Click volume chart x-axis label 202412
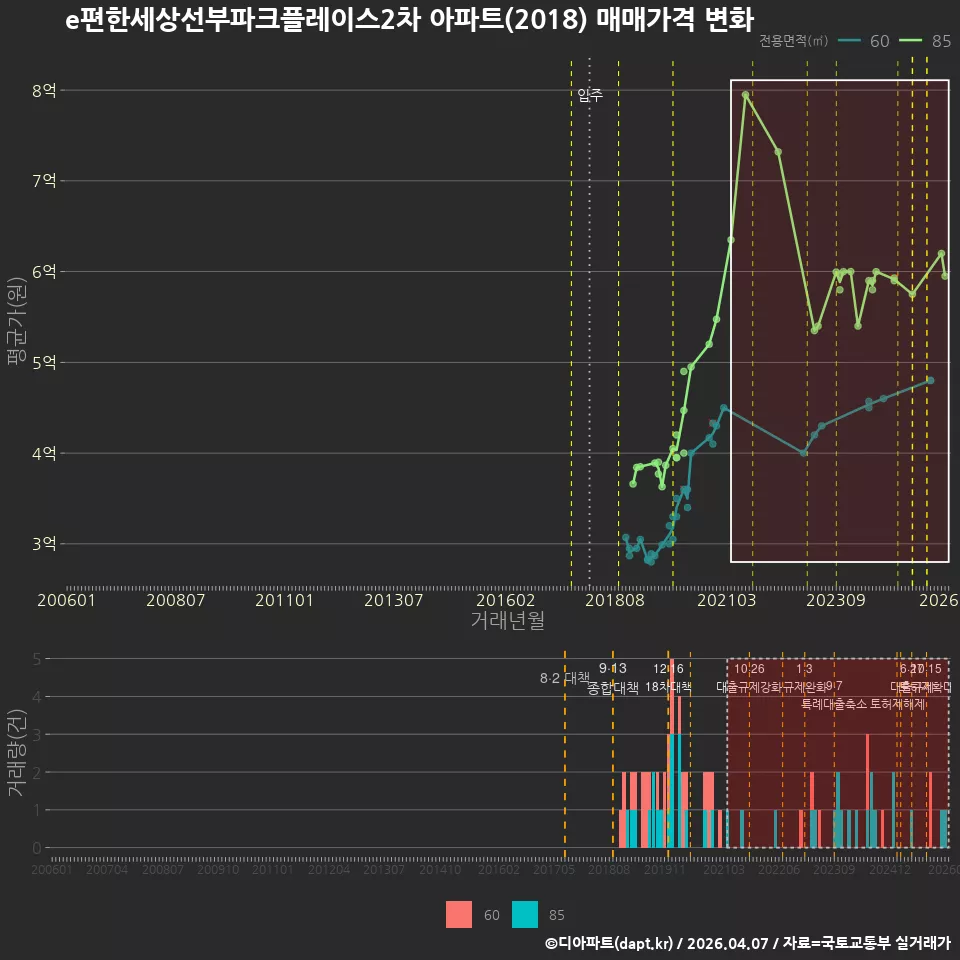The height and width of the screenshot is (960, 960). coord(890,869)
